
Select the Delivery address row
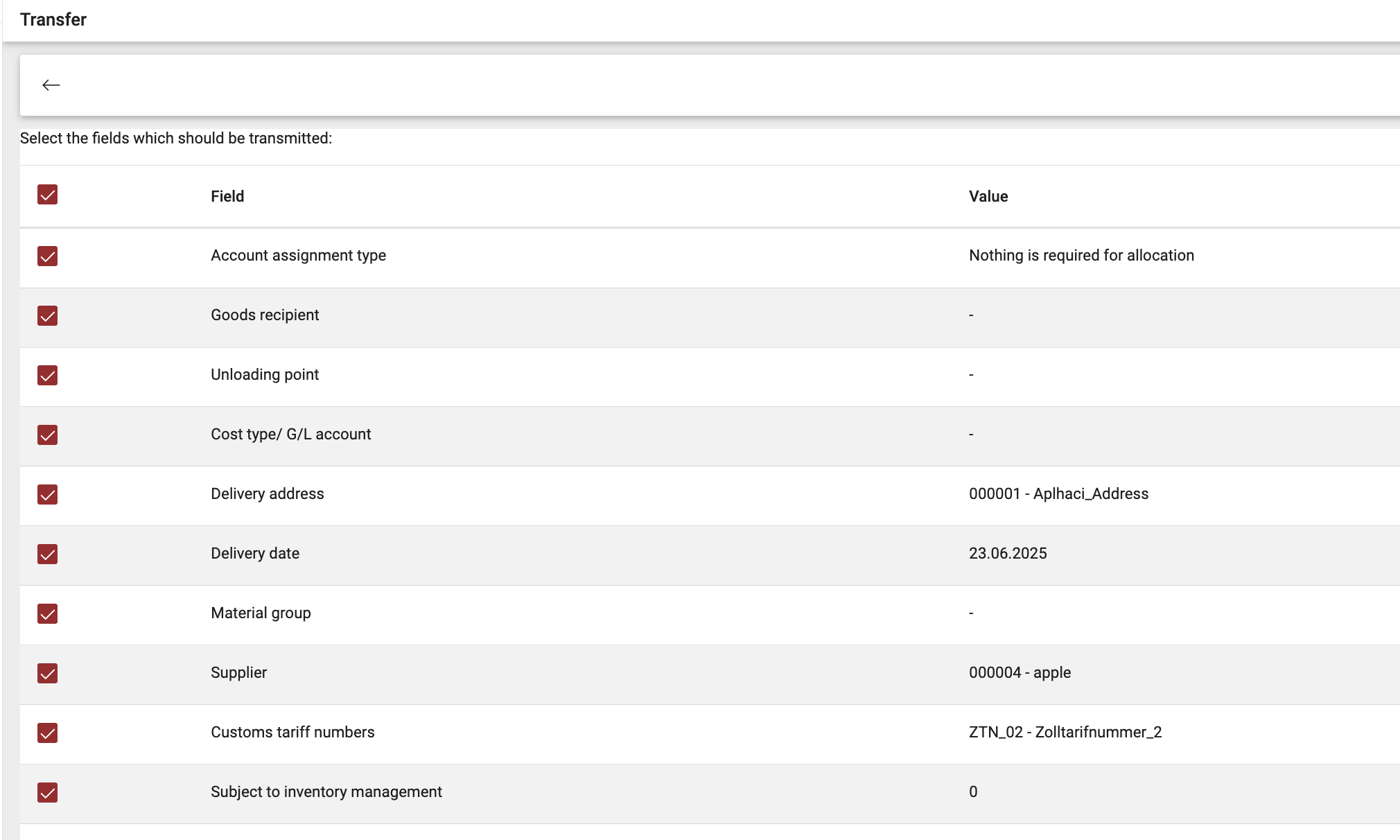tap(268, 493)
